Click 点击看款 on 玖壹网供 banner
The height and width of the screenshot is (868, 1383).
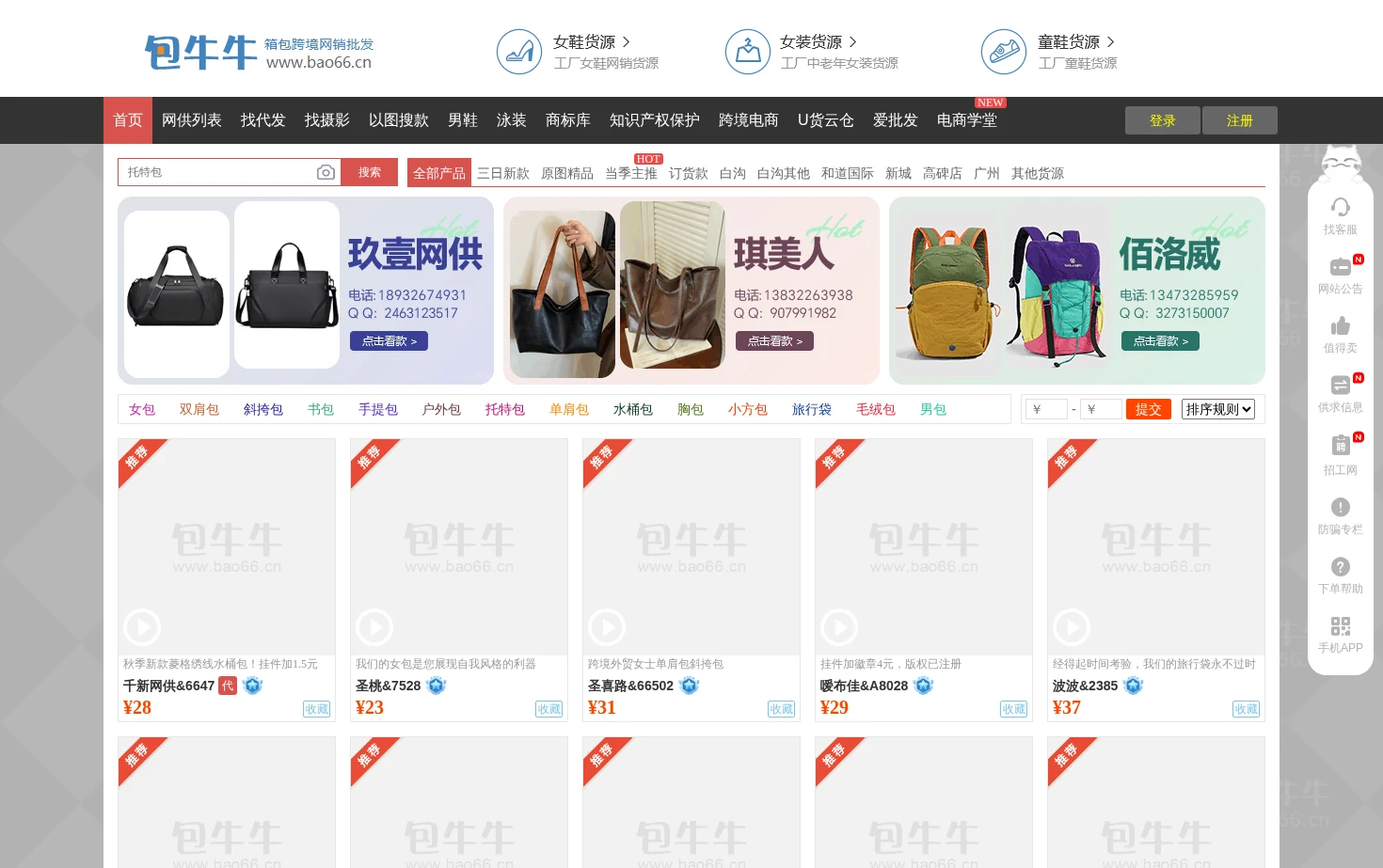pyautogui.click(x=389, y=341)
